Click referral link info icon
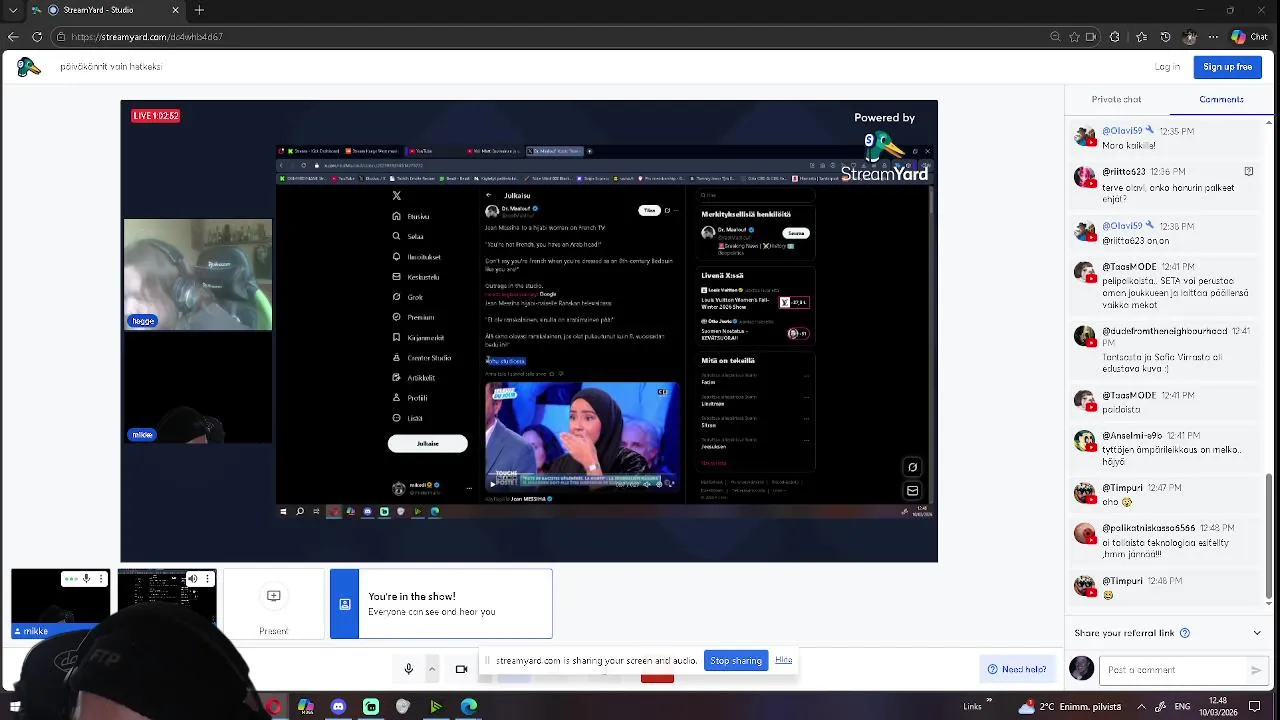Viewport: 1280px width, 720px height. [1185, 633]
